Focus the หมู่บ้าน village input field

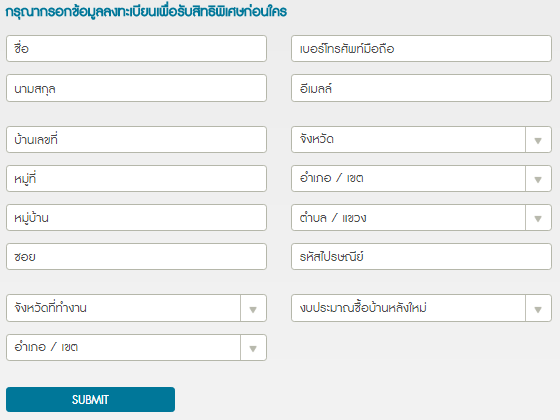point(136,218)
